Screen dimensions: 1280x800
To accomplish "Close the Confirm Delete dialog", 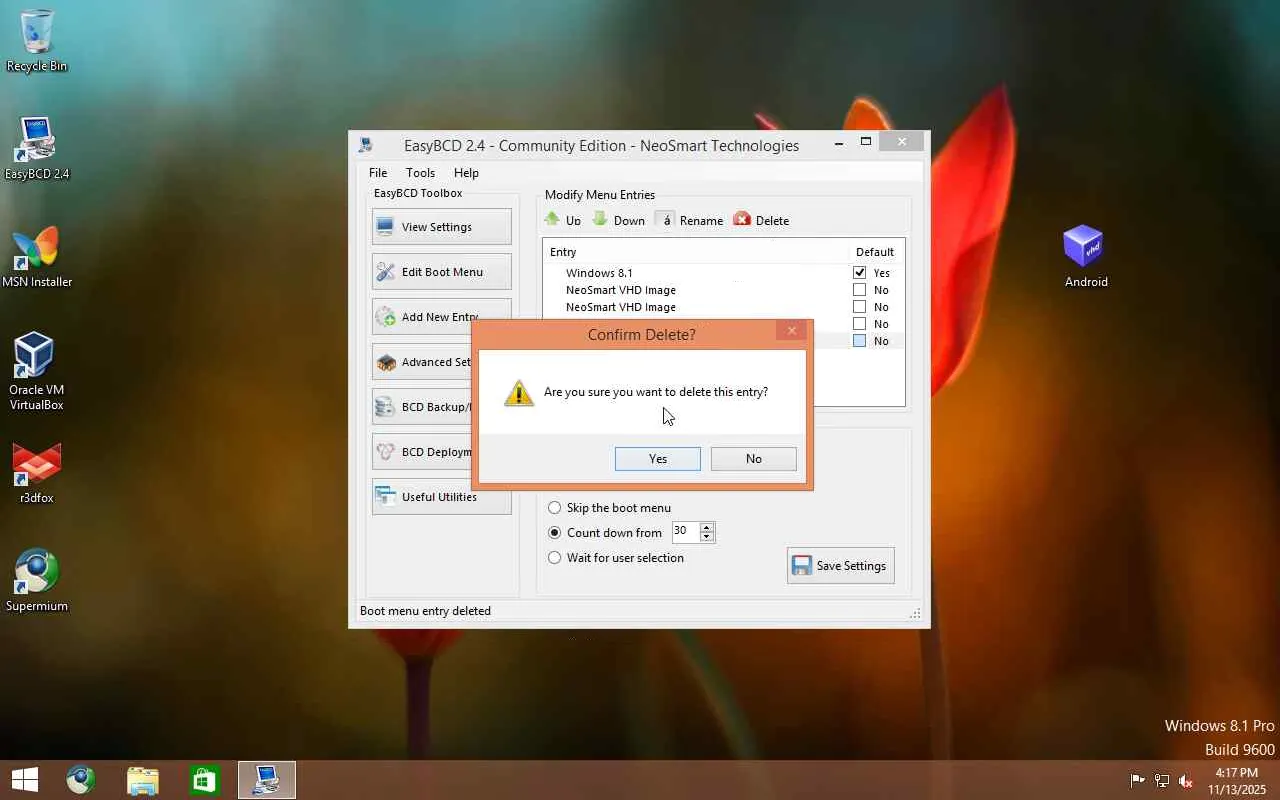I will pos(791,331).
